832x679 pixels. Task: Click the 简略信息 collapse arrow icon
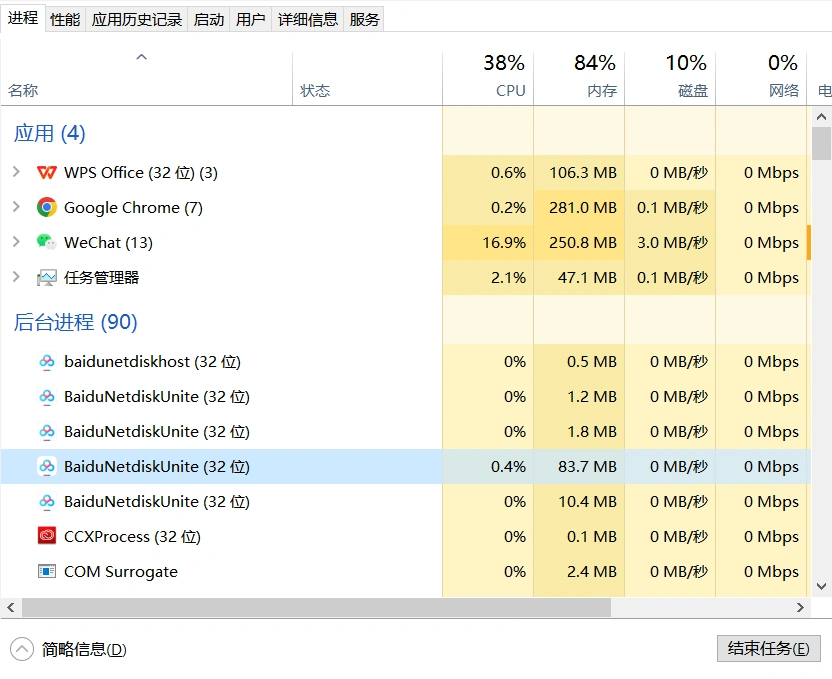point(22,649)
